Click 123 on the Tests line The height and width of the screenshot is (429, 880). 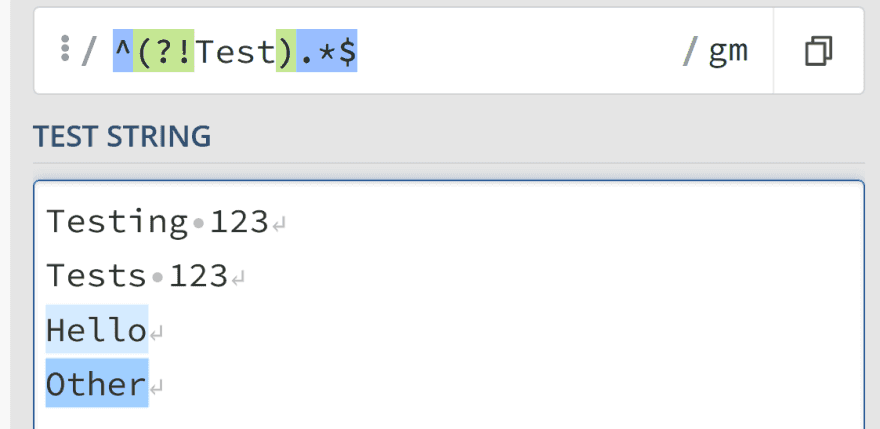[198, 276]
